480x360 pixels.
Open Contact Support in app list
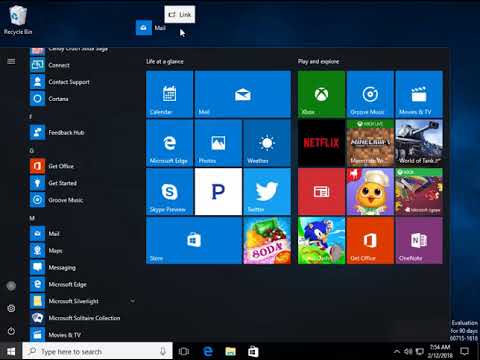[83, 82]
